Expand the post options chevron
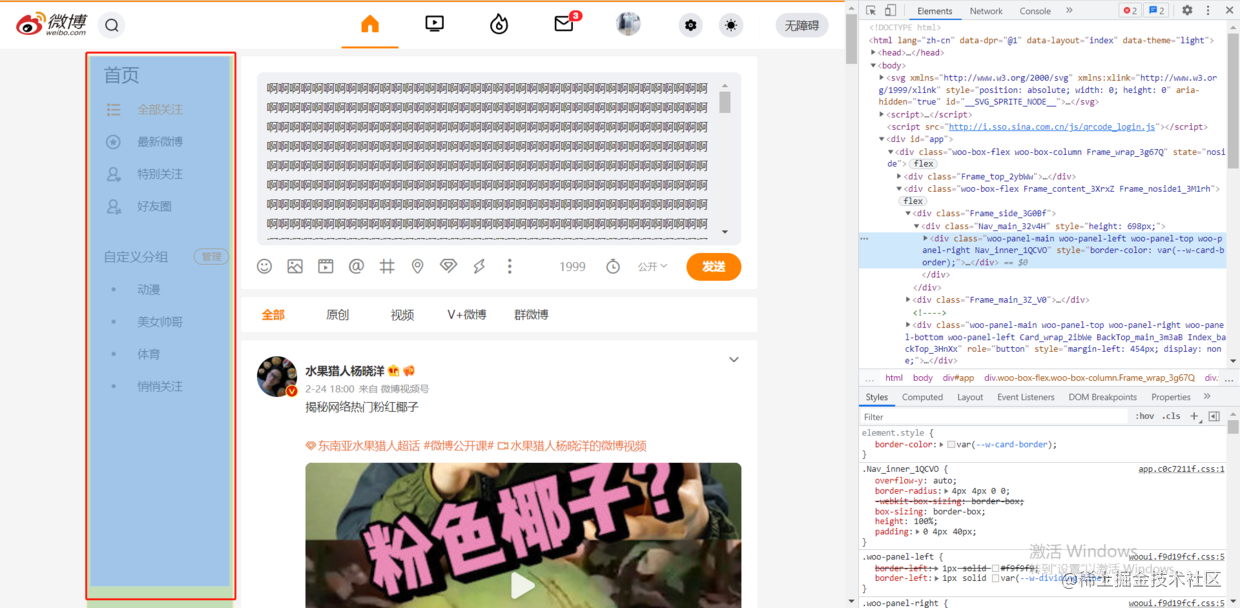 click(733, 360)
